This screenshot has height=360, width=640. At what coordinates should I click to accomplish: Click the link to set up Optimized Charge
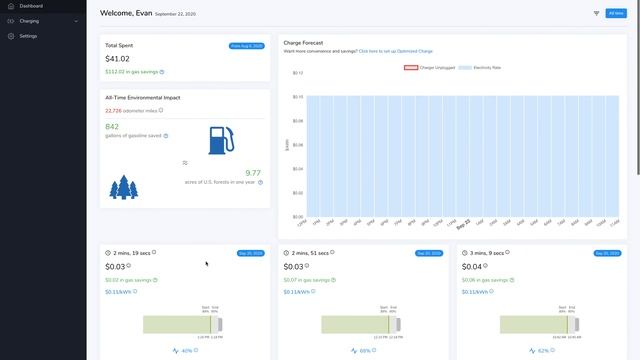click(396, 51)
